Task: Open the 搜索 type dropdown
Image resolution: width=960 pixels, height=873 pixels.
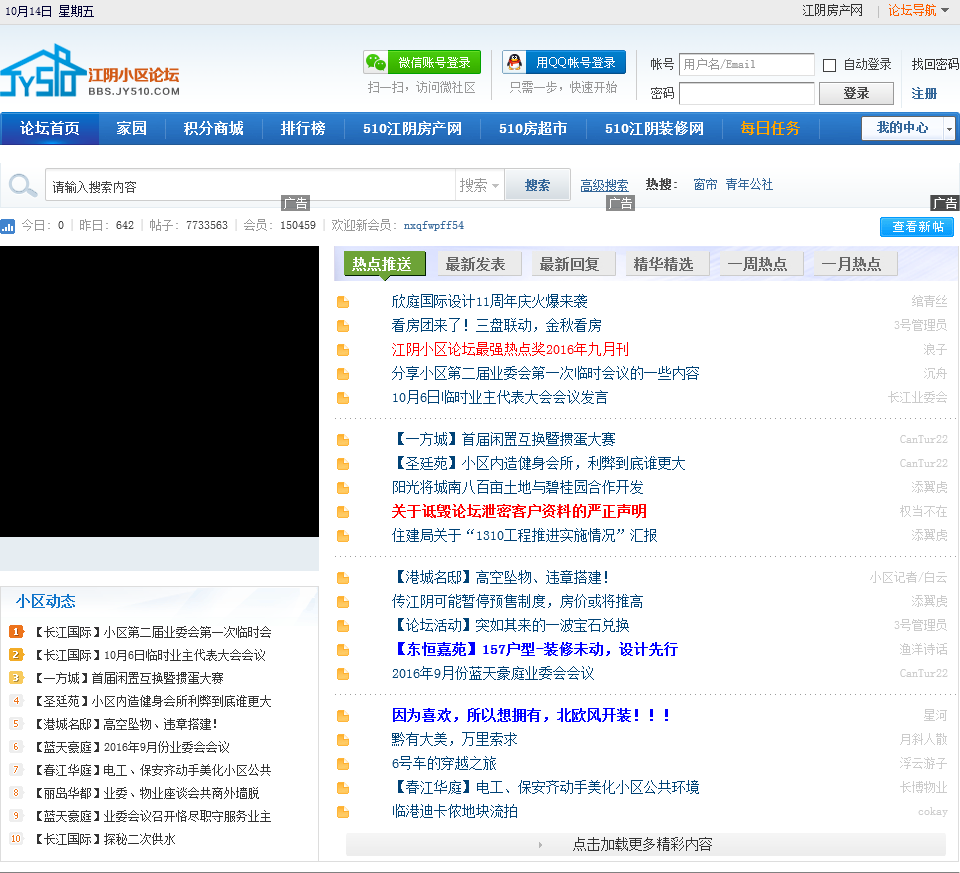Action: click(x=479, y=185)
